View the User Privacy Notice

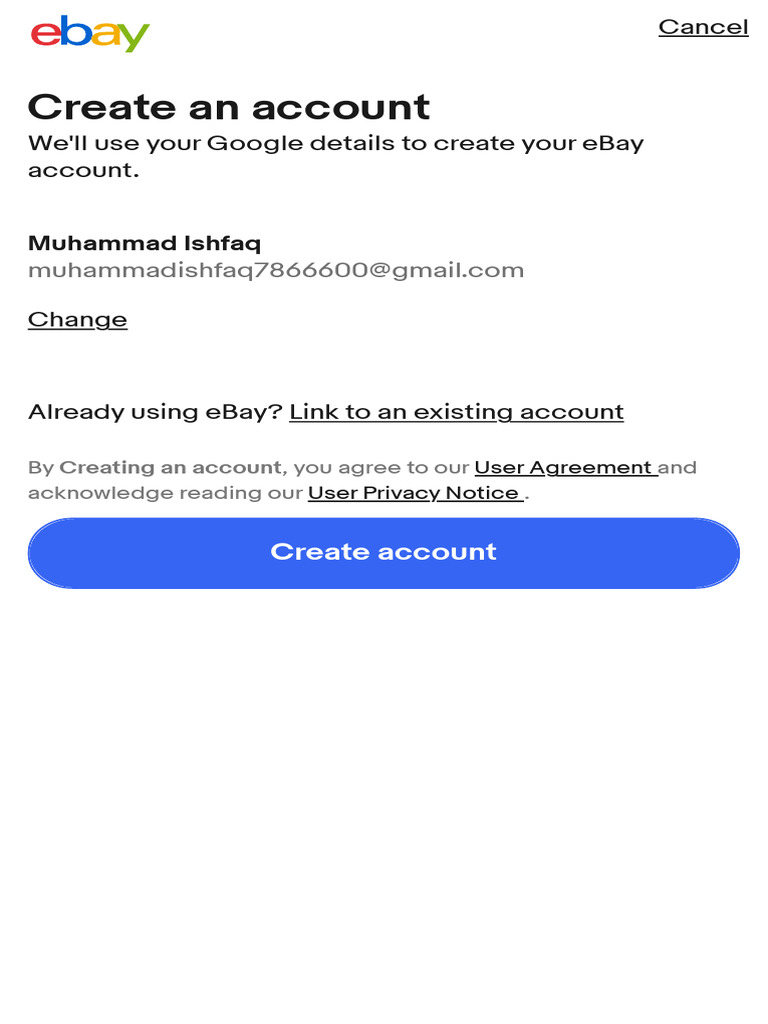coord(413,492)
